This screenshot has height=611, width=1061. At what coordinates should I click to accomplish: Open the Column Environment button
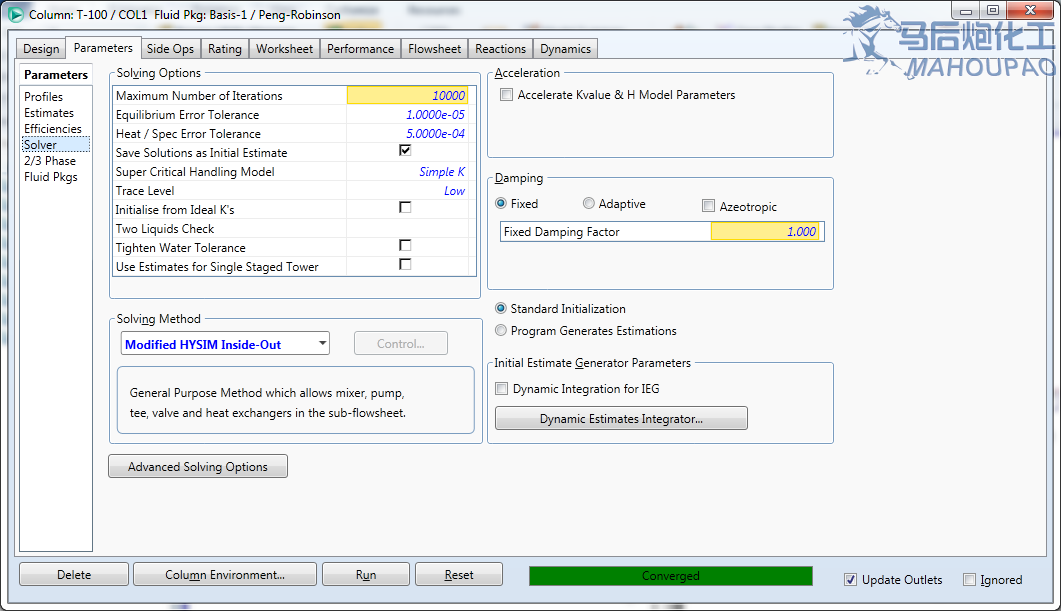pos(225,575)
